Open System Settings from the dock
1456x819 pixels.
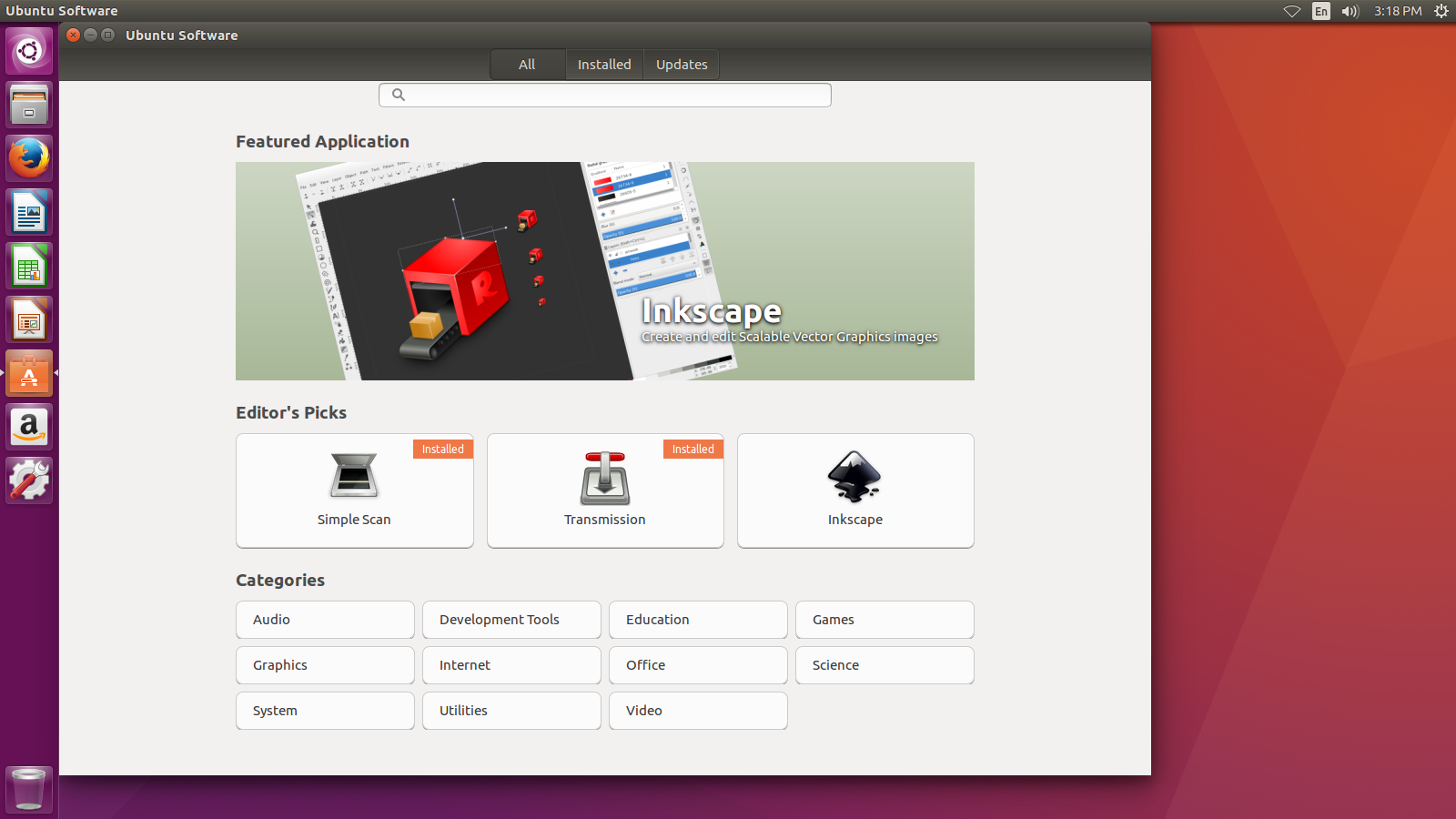(x=29, y=480)
